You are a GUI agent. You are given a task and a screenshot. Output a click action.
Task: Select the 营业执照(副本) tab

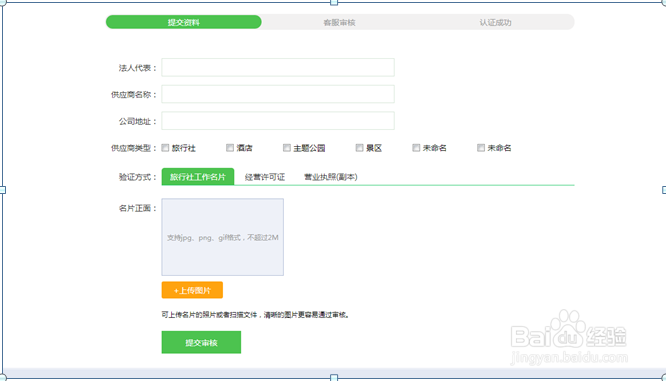[330, 177]
